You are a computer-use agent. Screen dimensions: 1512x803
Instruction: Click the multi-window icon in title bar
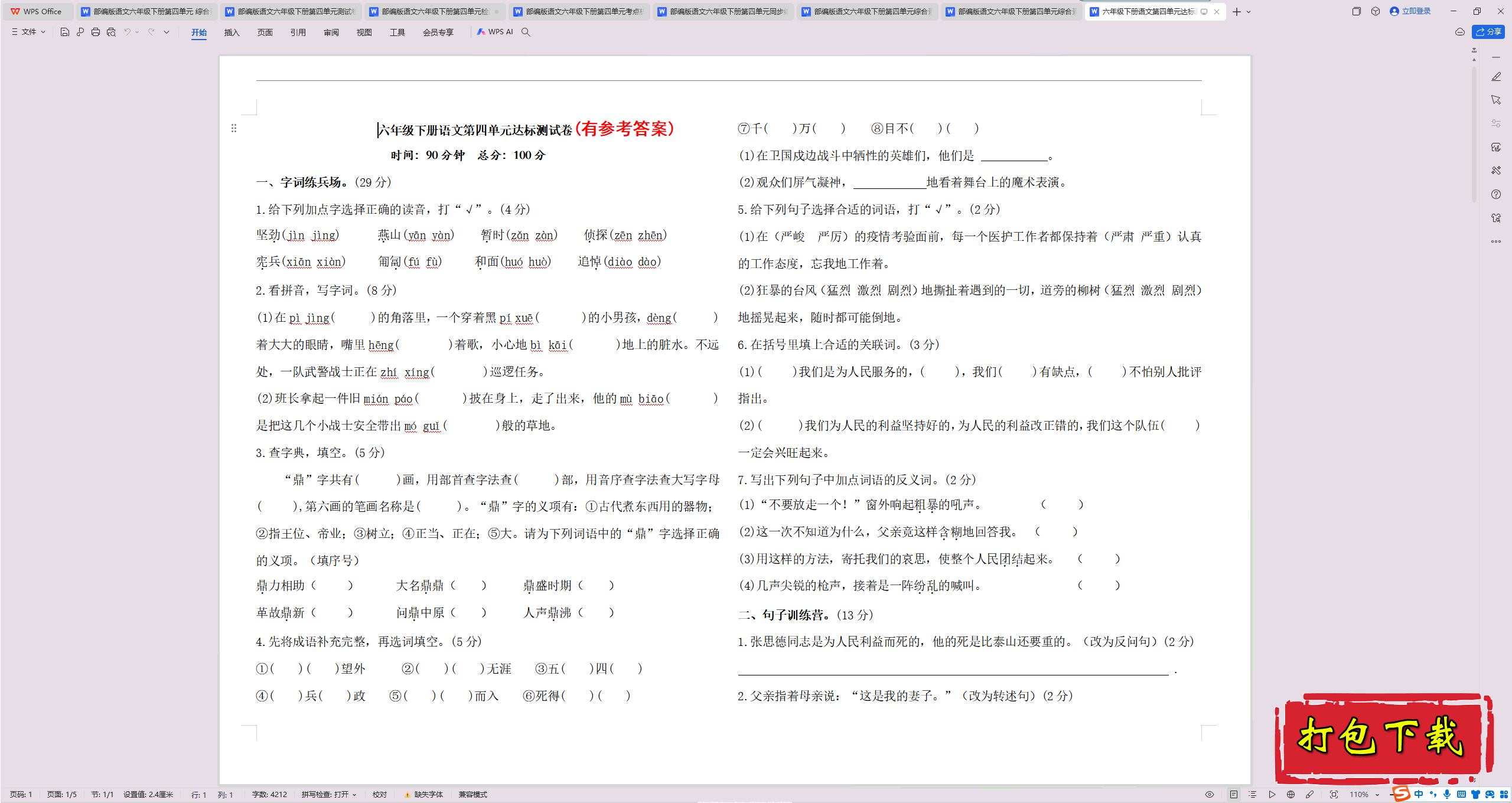[x=1357, y=11]
